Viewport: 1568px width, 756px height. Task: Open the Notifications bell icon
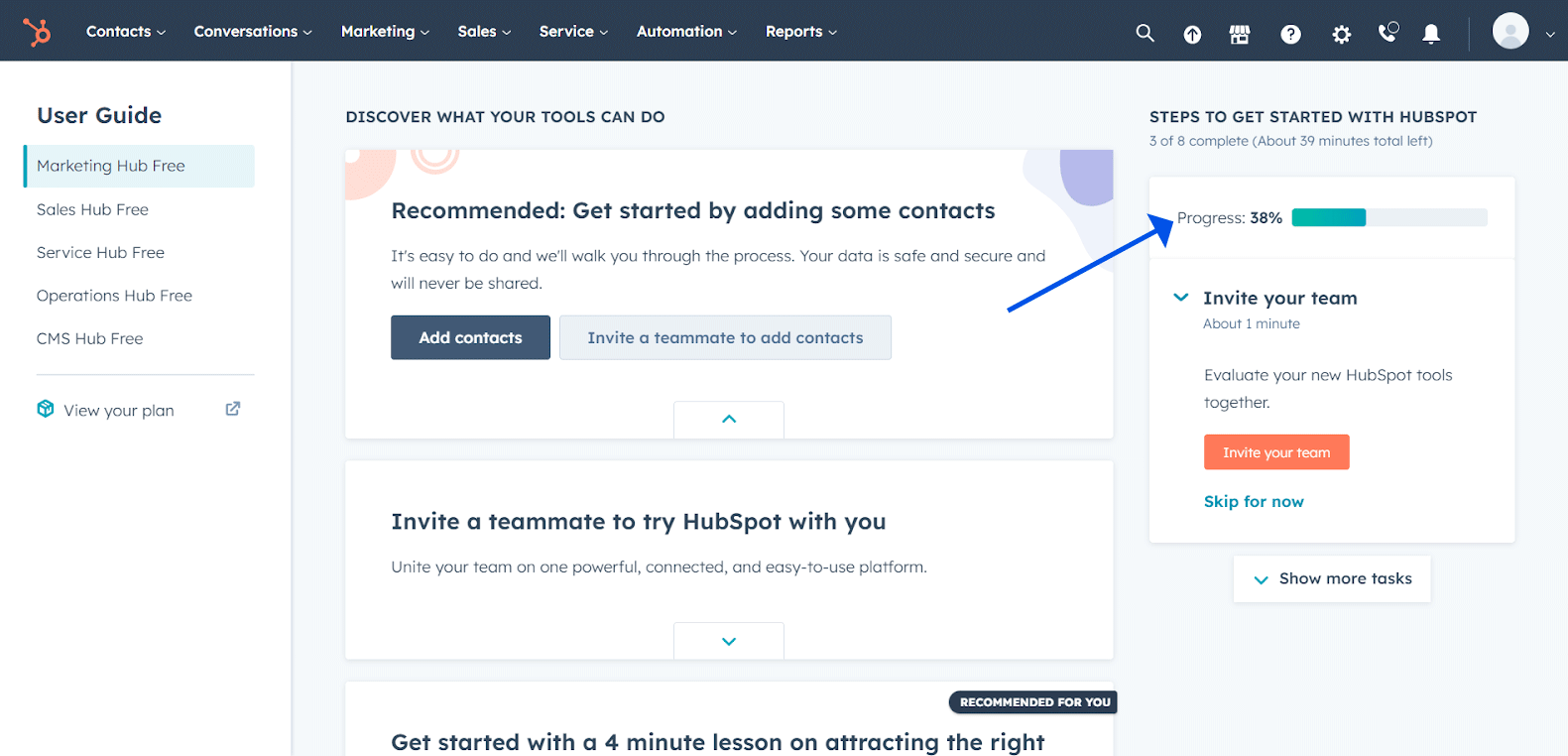(1431, 35)
